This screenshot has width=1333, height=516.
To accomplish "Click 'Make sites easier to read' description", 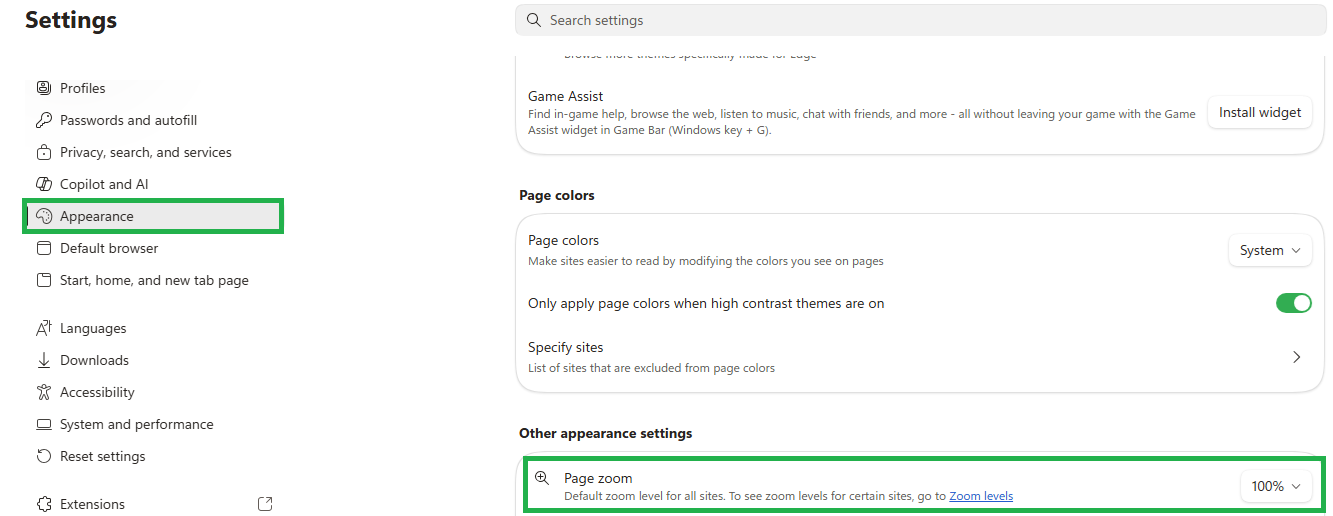I will click(706, 261).
